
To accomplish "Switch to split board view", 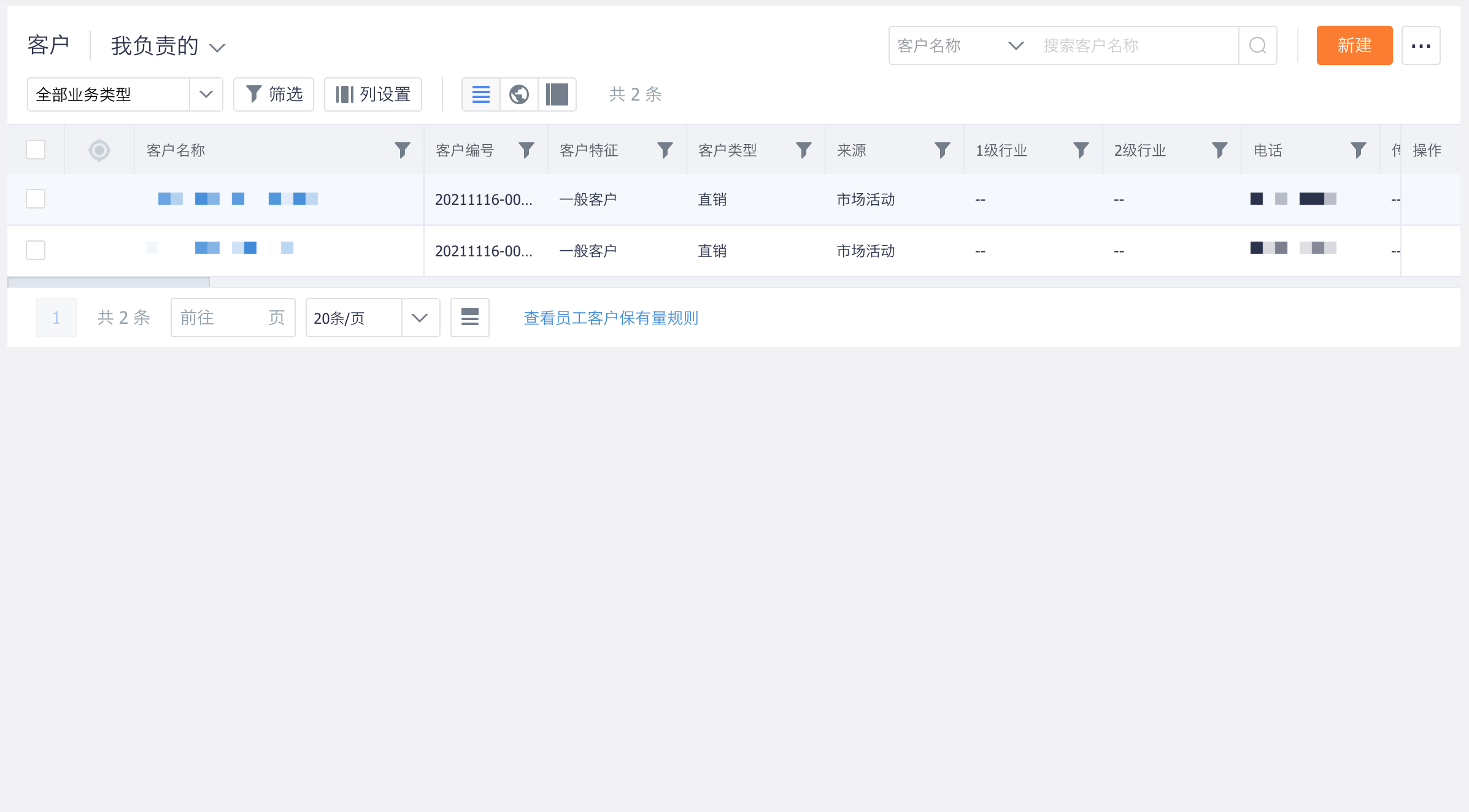I will (x=557, y=94).
